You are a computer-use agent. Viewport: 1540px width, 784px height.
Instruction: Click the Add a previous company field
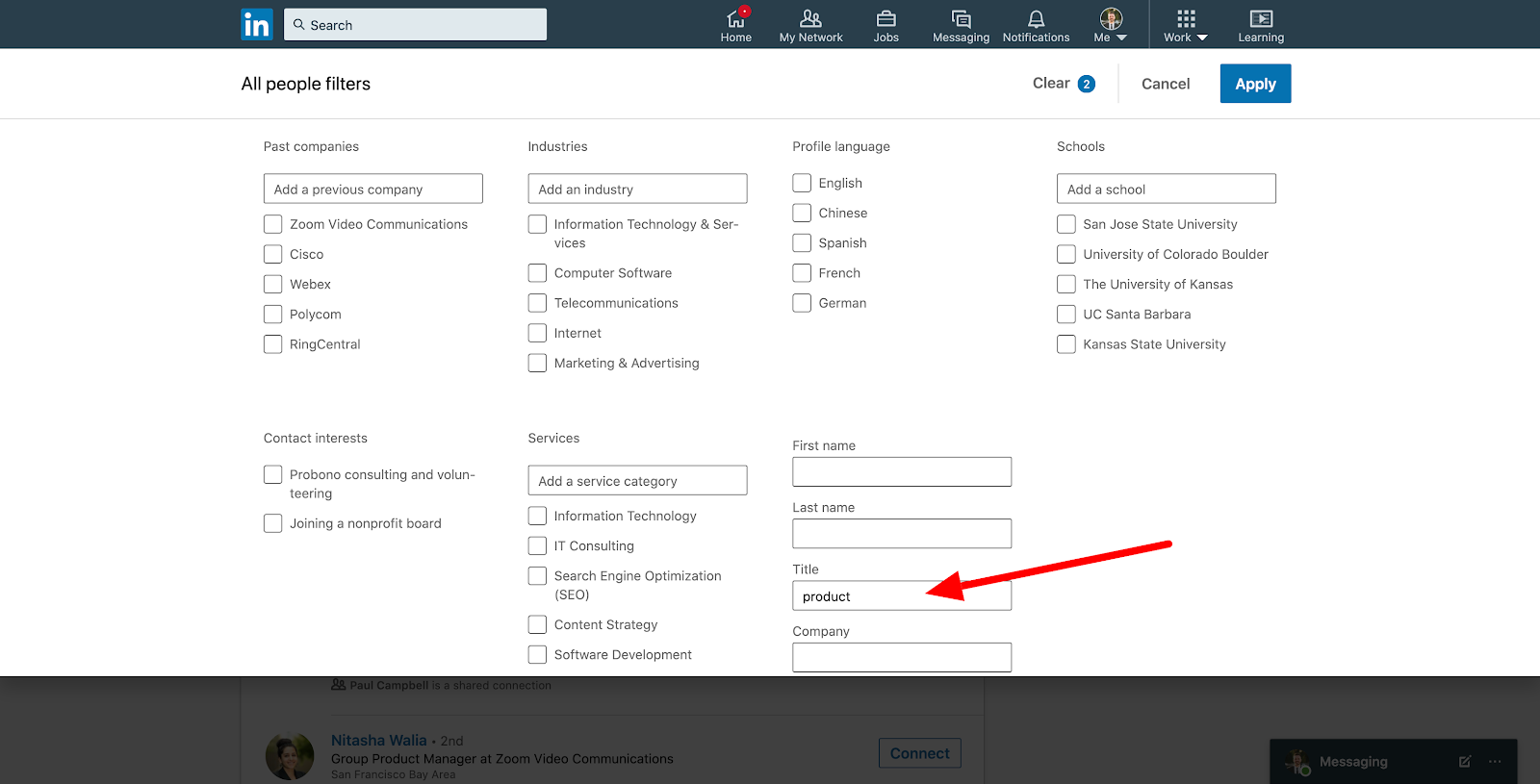click(372, 189)
